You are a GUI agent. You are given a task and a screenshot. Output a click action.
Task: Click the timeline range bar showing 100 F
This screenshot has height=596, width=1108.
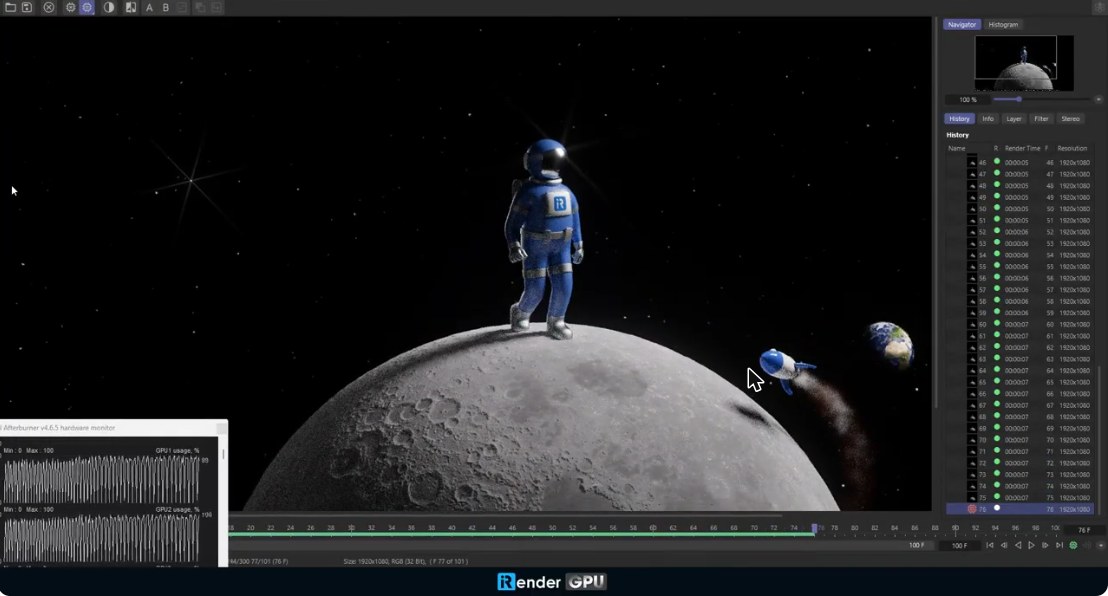[583, 546]
